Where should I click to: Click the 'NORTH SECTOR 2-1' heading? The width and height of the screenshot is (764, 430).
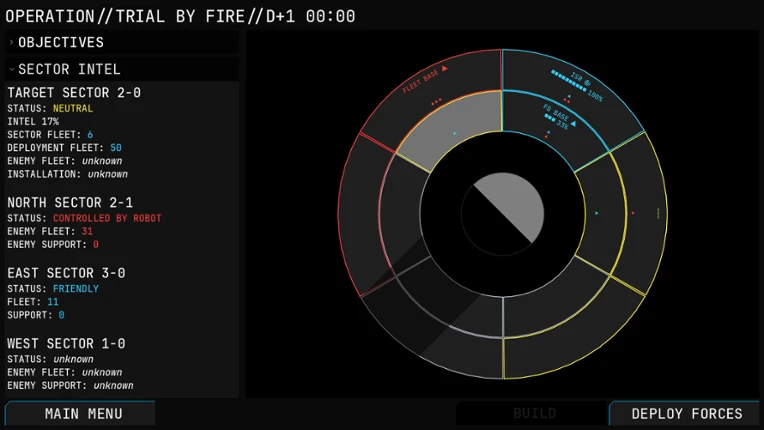[70, 202]
